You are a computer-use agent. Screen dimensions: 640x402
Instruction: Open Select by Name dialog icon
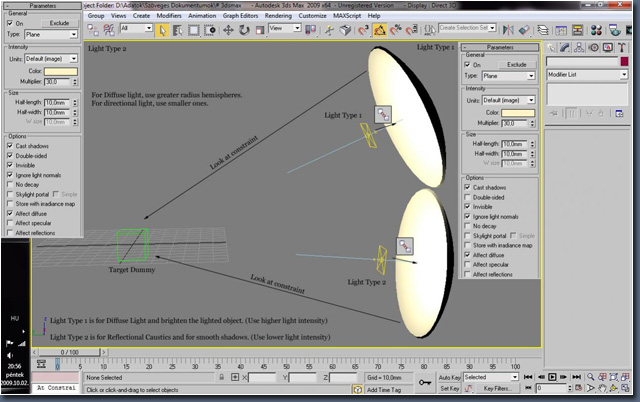point(178,30)
